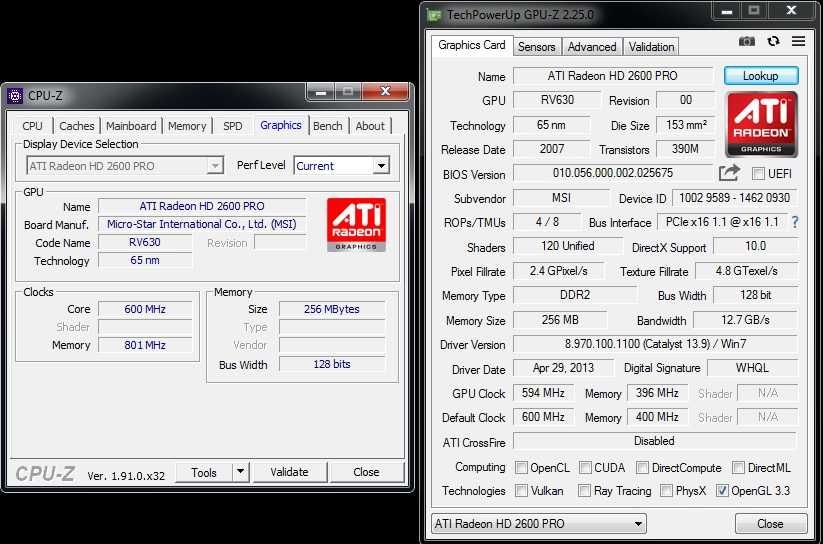Open the Tools dropdown arrow in CPU-Z
Image resolution: width=823 pixels, height=544 pixels.
[x=240, y=472]
